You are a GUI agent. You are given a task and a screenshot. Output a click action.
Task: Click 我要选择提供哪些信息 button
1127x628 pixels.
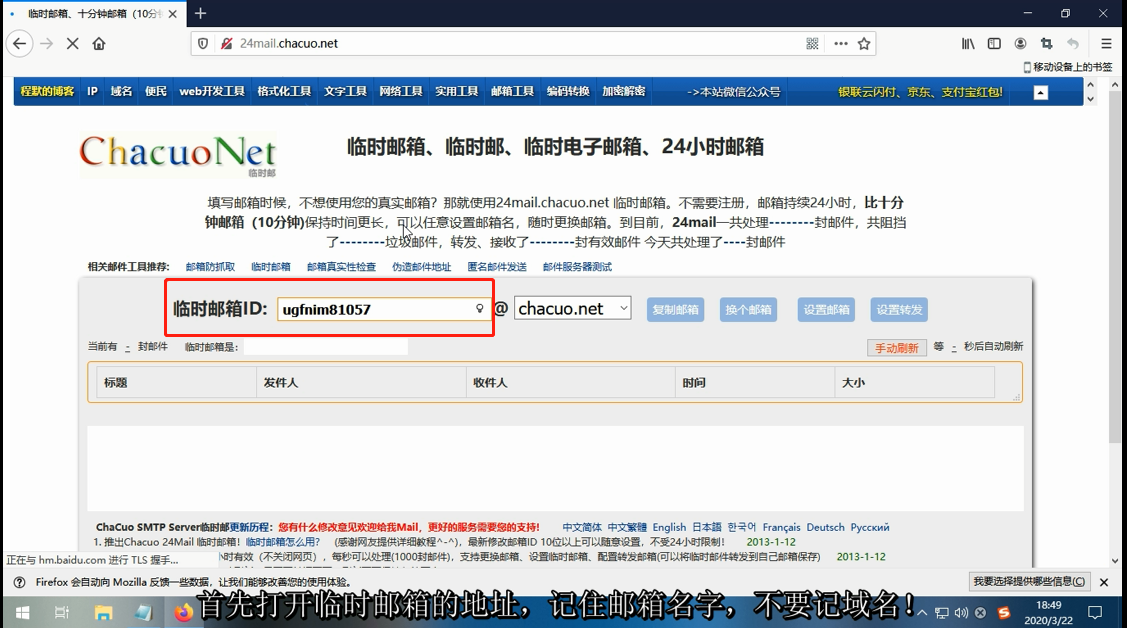coord(1029,581)
